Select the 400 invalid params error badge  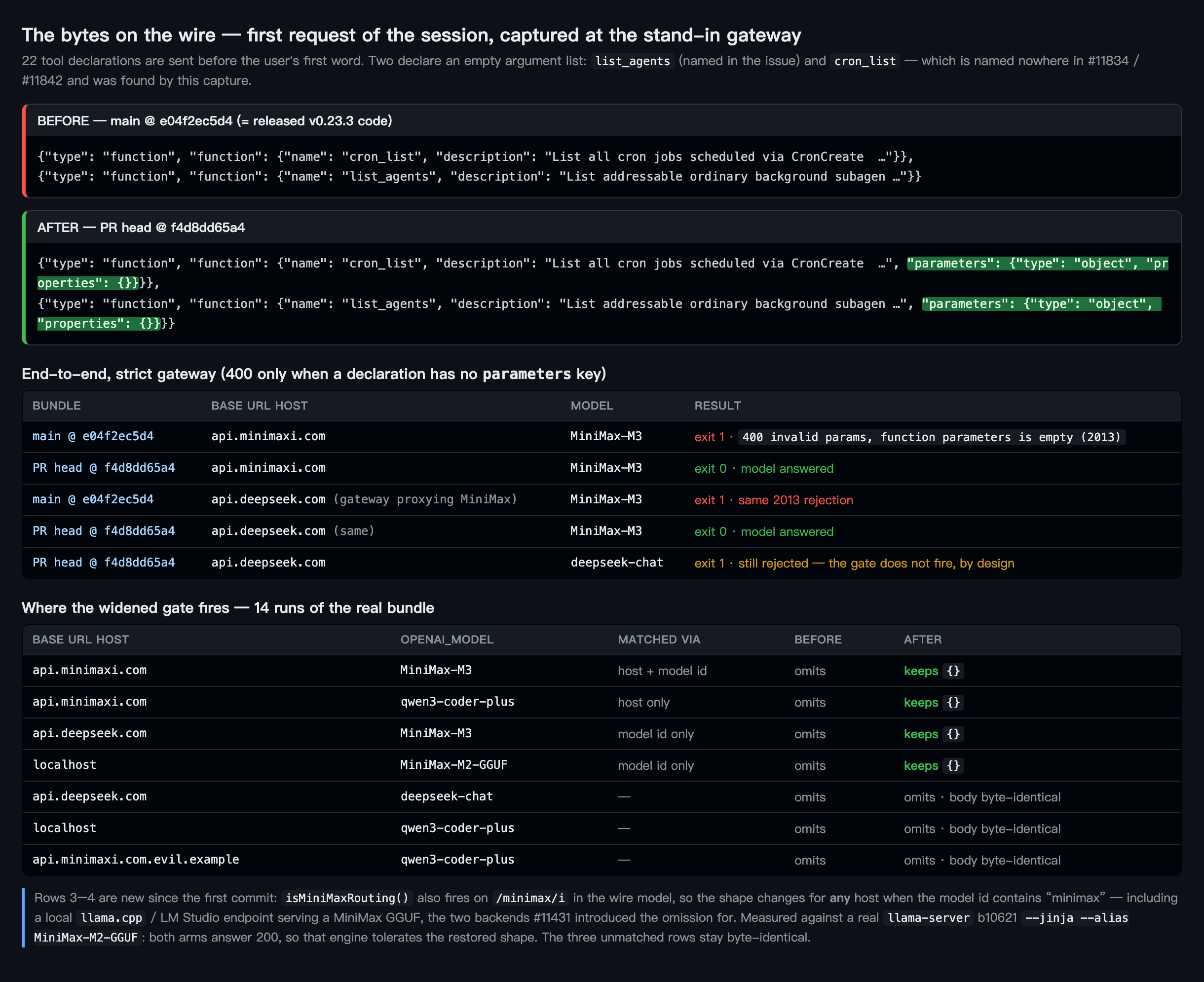click(931, 437)
